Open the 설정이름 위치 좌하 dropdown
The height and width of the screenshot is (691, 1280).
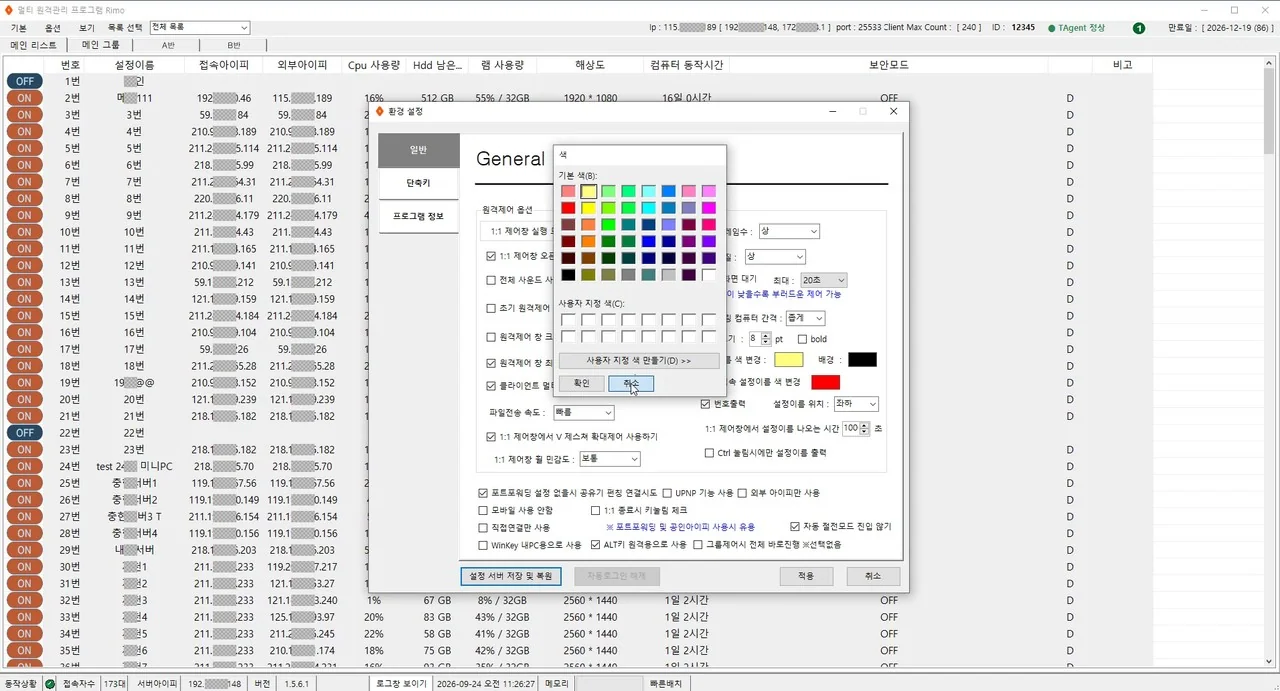(x=855, y=404)
